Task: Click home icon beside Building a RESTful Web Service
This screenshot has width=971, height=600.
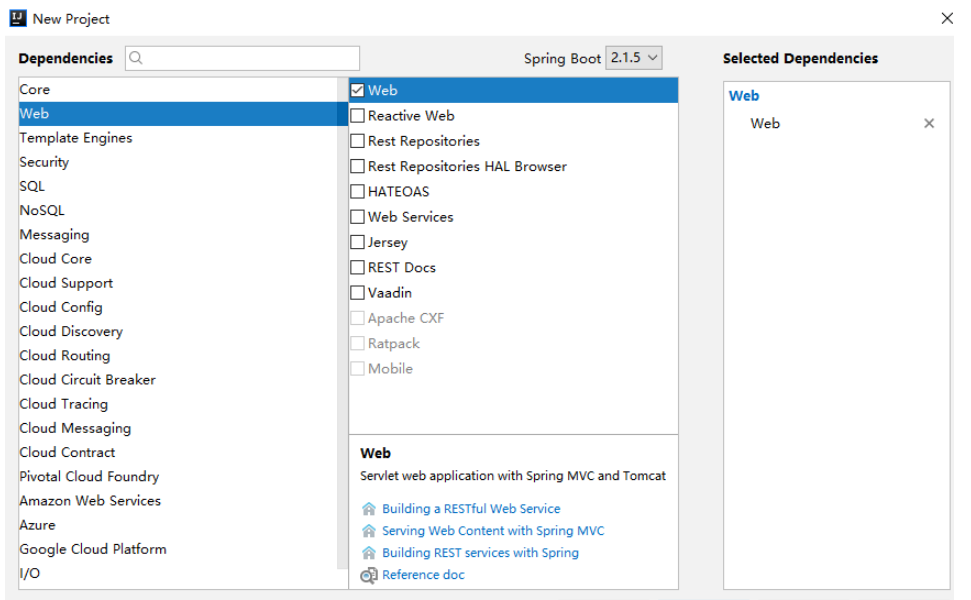Action: point(368,509)
